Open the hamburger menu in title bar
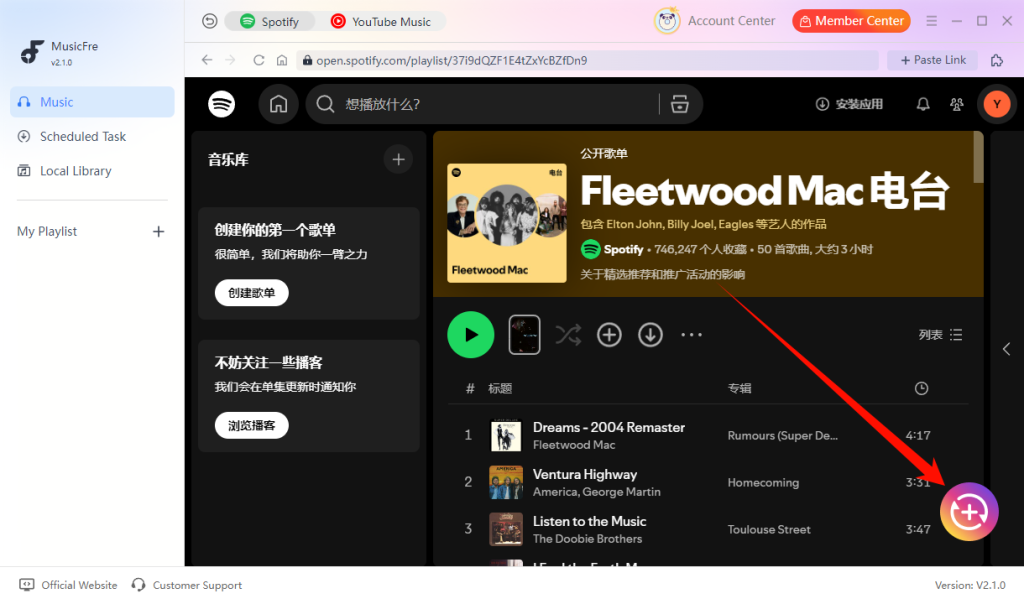The height and width of the screenshot is (604, 1024). tap(931, 21)
